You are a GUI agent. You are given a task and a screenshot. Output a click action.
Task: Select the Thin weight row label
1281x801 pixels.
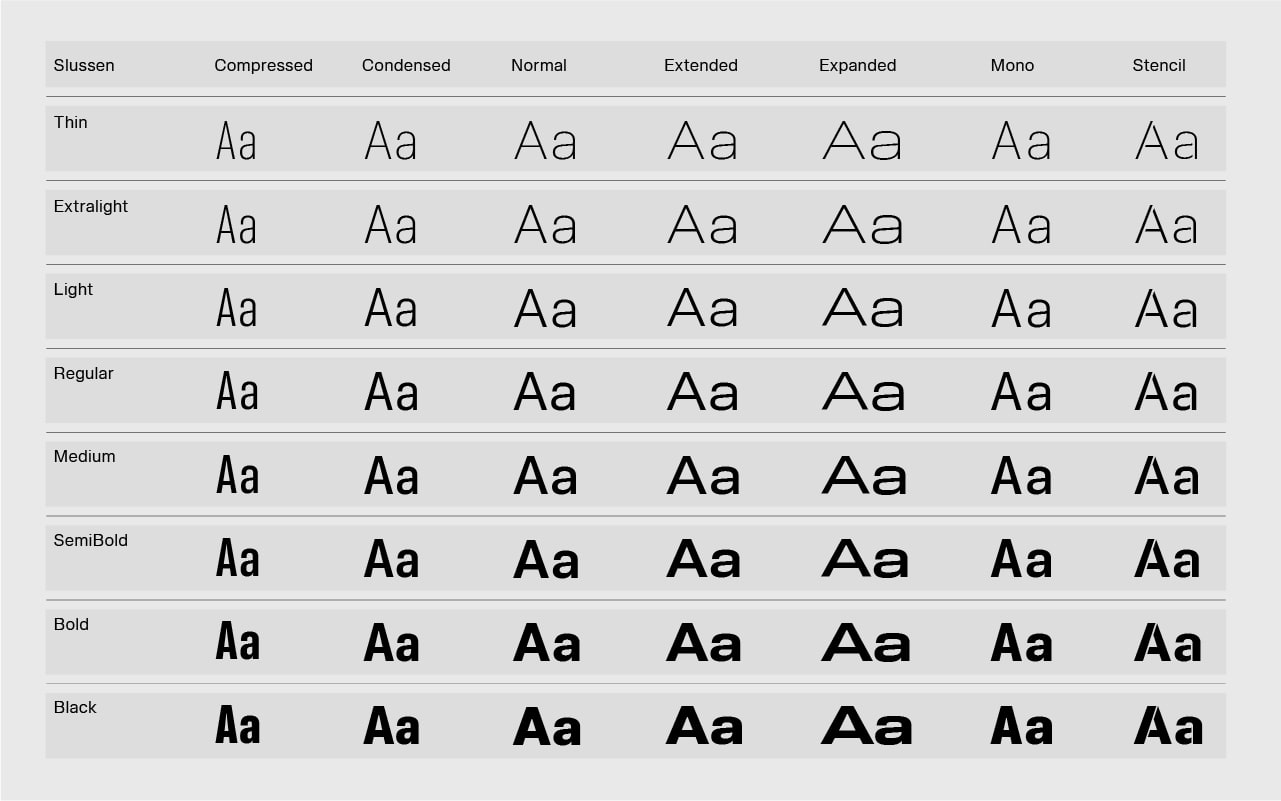coord(71,123)
